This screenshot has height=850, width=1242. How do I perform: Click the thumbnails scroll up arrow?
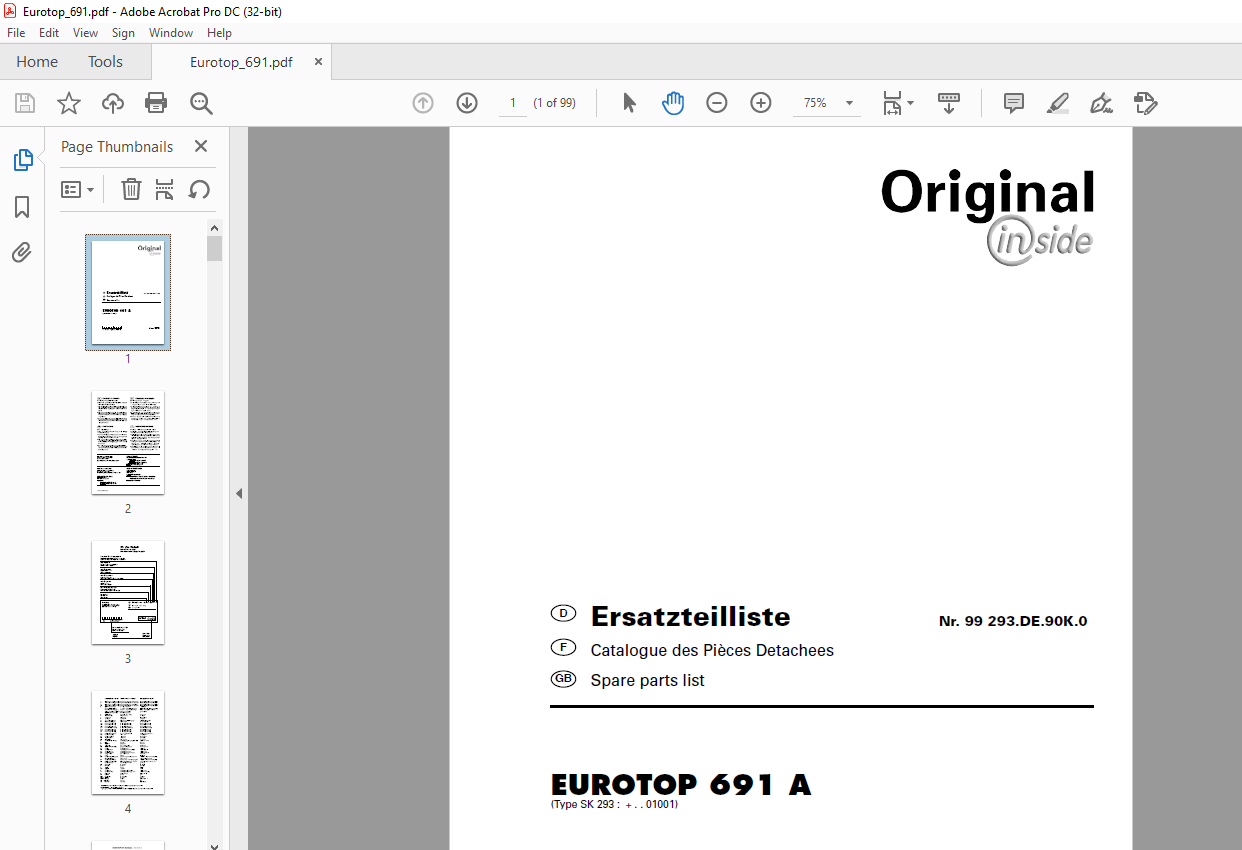(214, 229)
